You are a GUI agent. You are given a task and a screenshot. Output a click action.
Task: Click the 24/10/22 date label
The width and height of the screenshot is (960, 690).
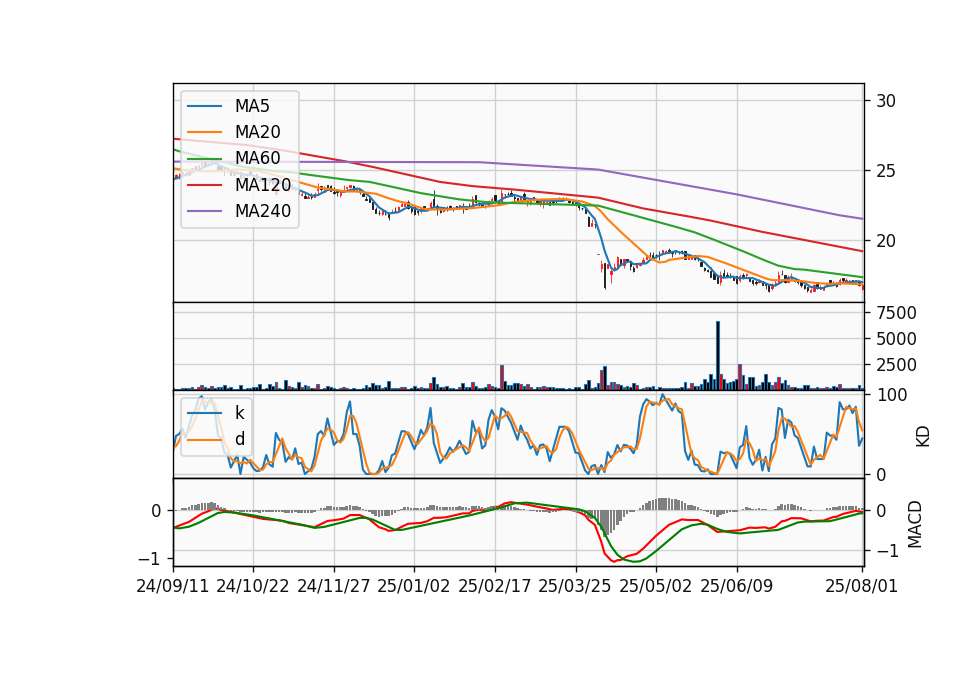253,586
